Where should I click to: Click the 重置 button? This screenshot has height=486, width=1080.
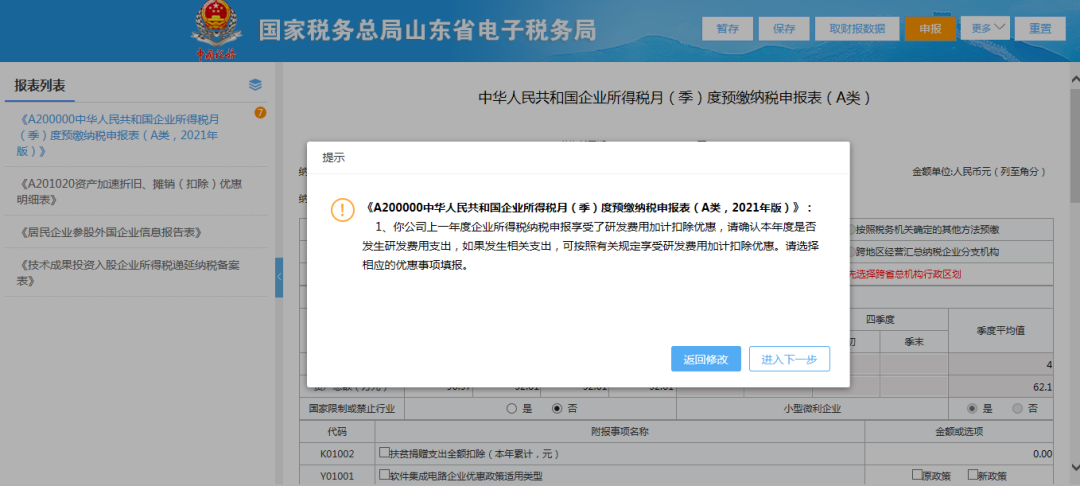coord(1040,29)
